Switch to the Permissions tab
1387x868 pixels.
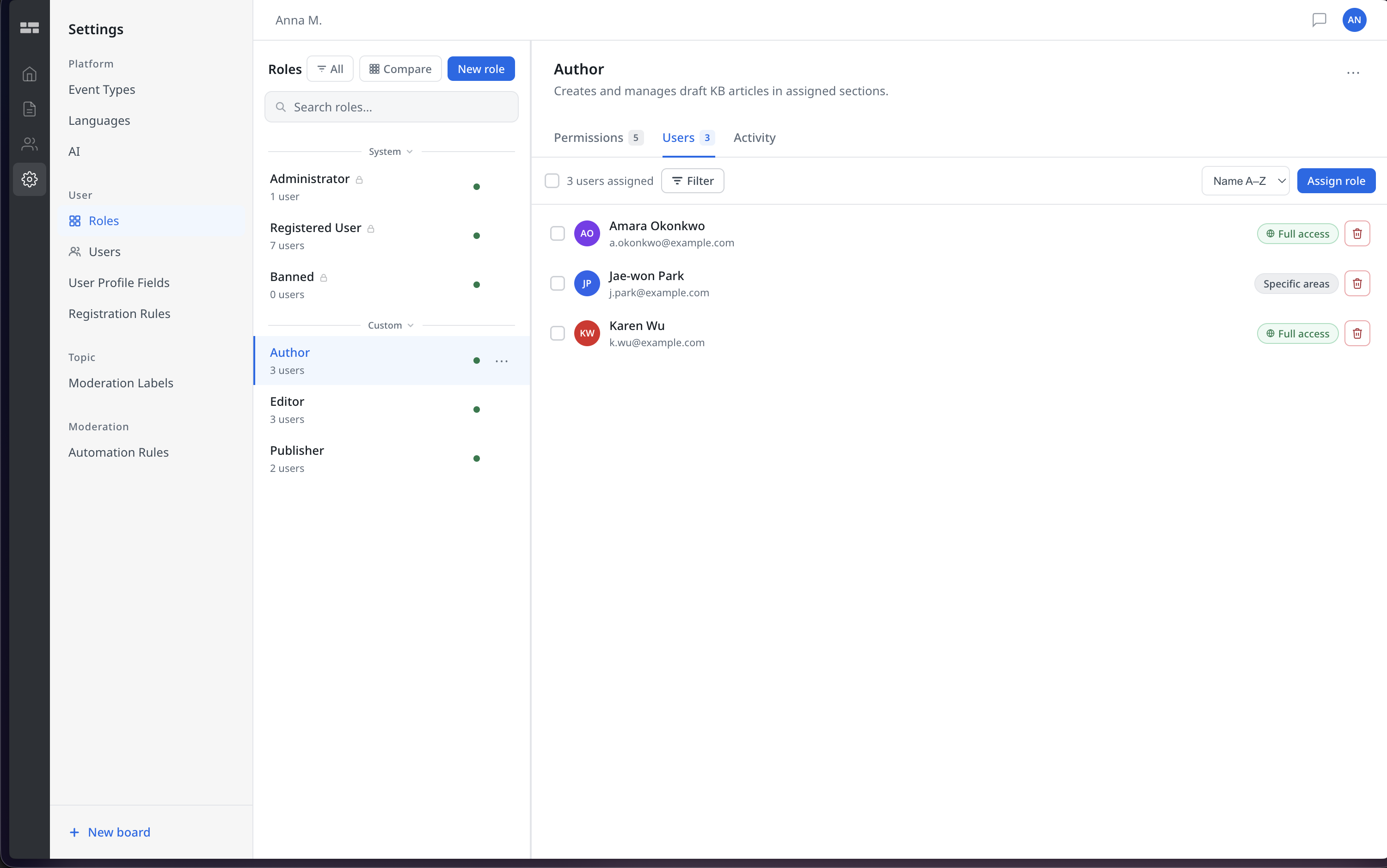pyautogui.click(x=599, y=138)
